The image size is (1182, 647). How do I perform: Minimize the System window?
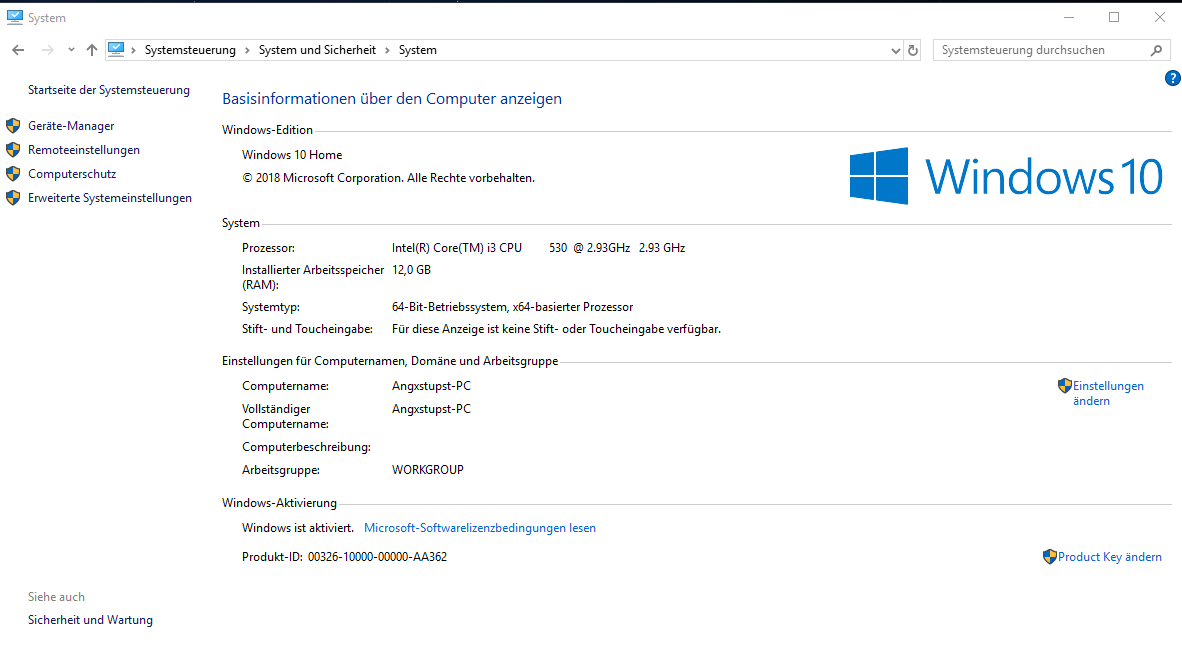pos(1069,17)
